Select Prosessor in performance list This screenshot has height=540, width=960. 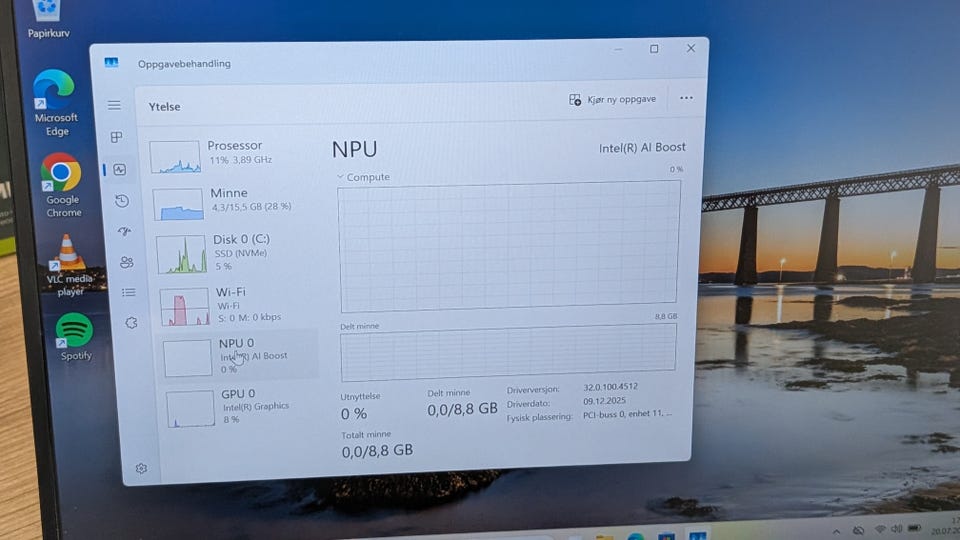[x=231, y=154]
